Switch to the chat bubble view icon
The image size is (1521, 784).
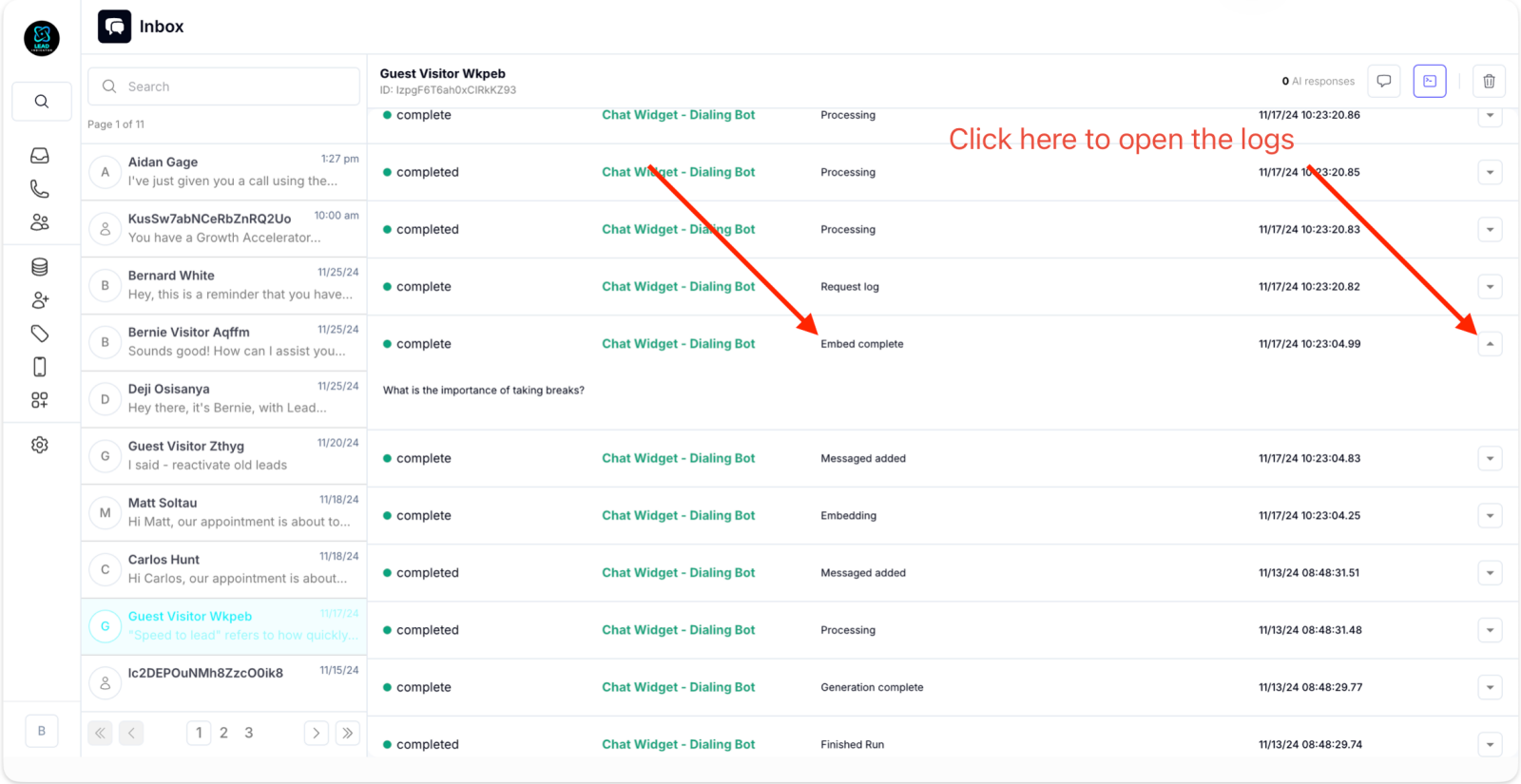pos(1384,82)
